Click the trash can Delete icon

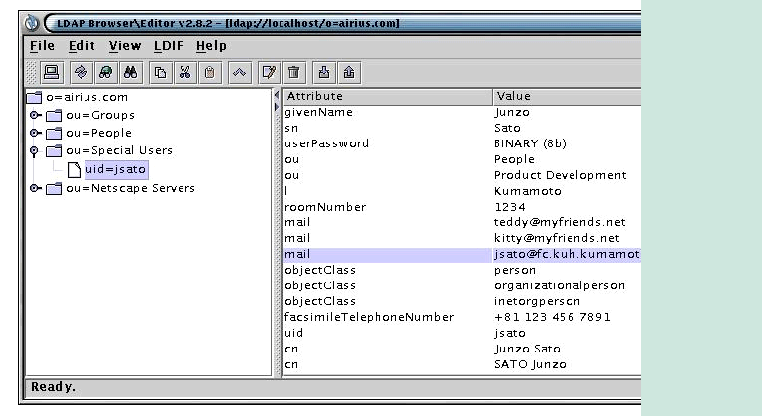[x=294, y=73]
